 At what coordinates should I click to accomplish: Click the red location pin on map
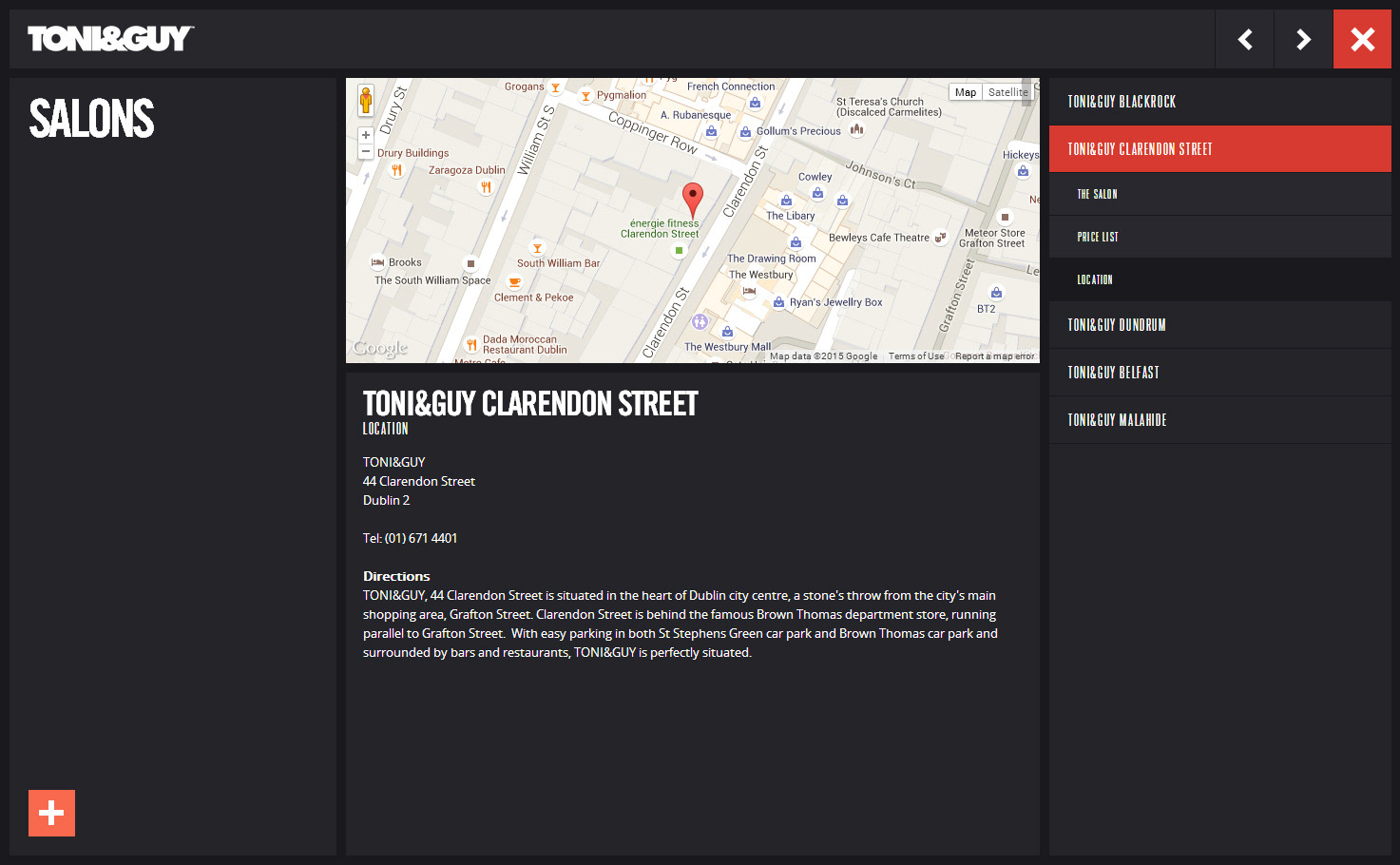click(x=693, y=198)
